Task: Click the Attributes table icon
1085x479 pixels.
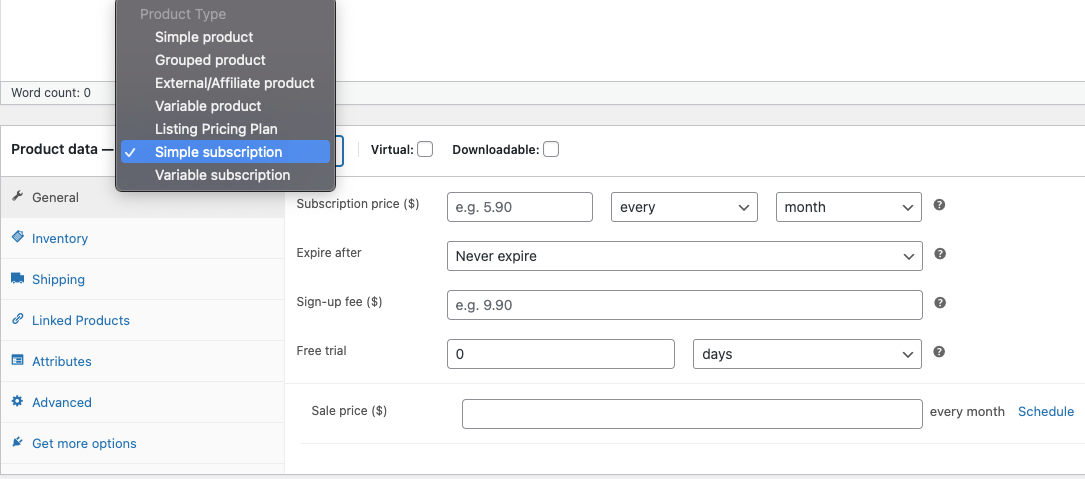Action: [x=18, y=361]
